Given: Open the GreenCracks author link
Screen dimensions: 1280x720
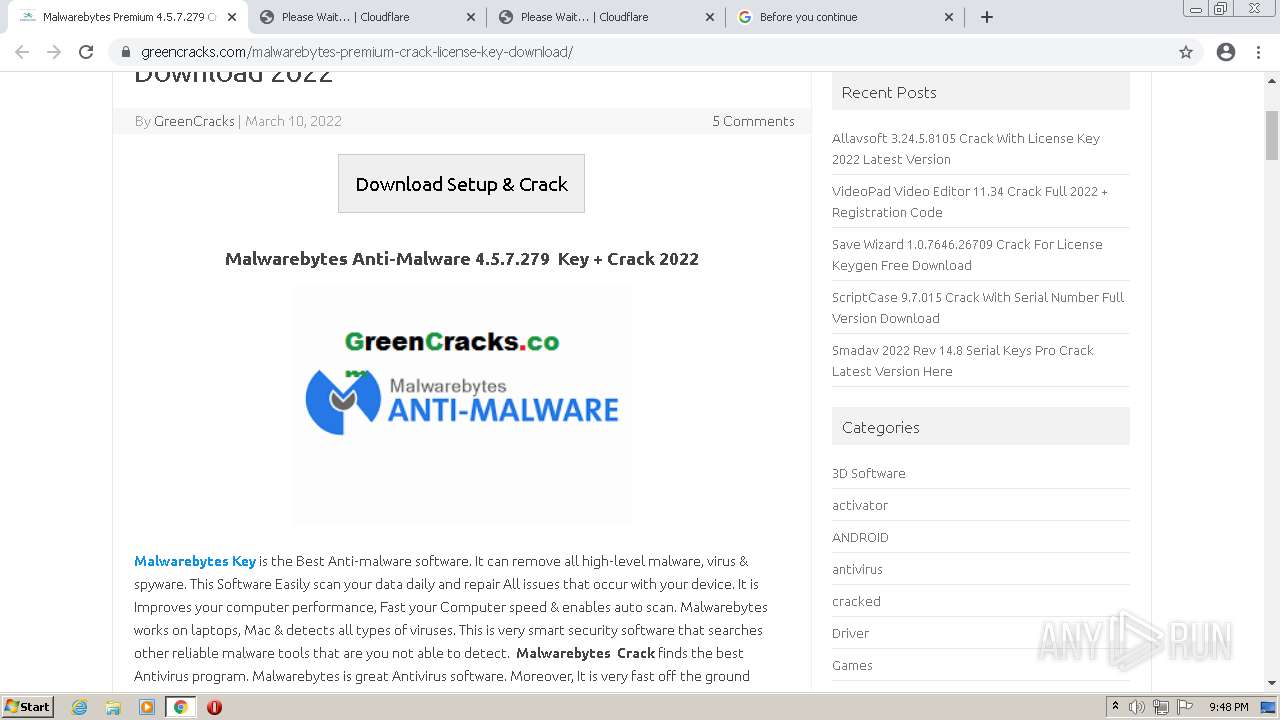Looking at the screenshot, I should pos(194,121).
